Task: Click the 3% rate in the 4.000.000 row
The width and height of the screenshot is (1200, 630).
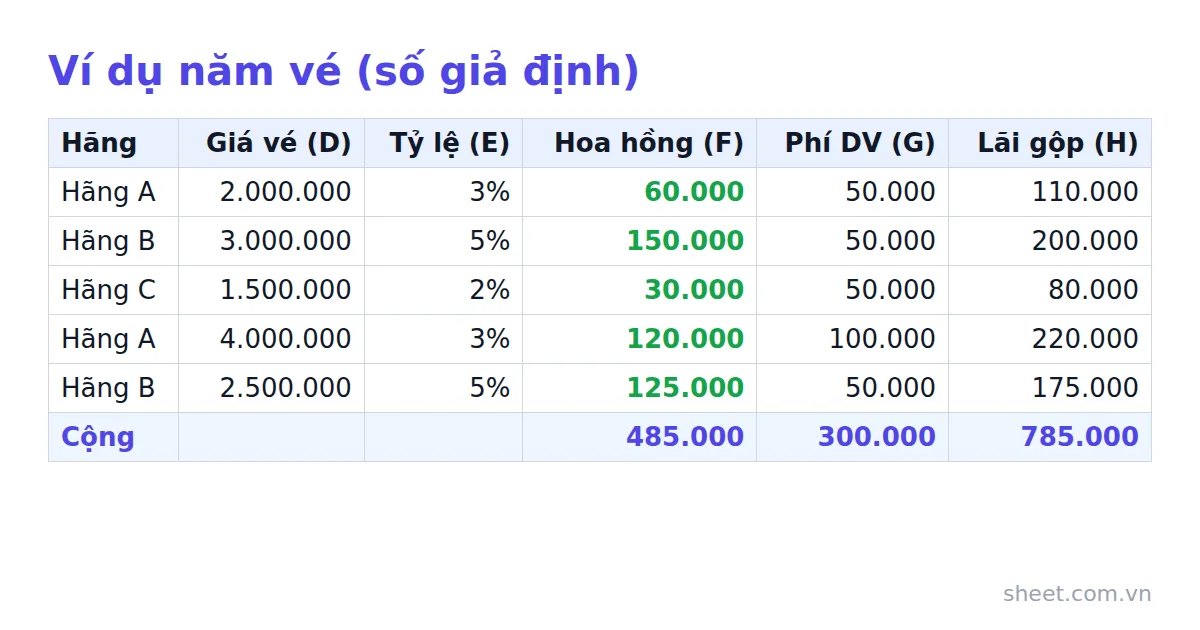Action: pos(444,339)
